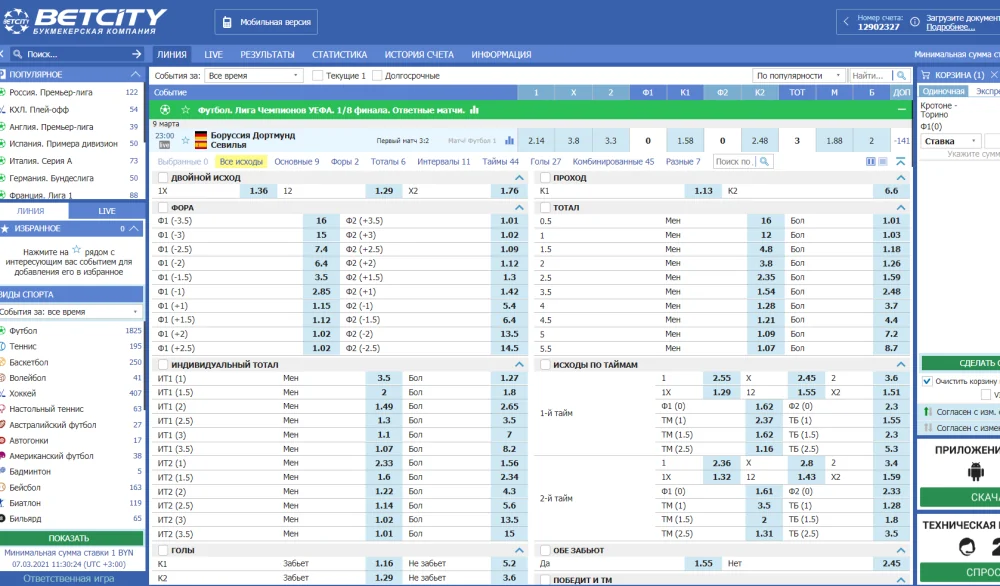Select odds 2.14 for home win
Screen dimensions: 1000x586
pos(536,141)
